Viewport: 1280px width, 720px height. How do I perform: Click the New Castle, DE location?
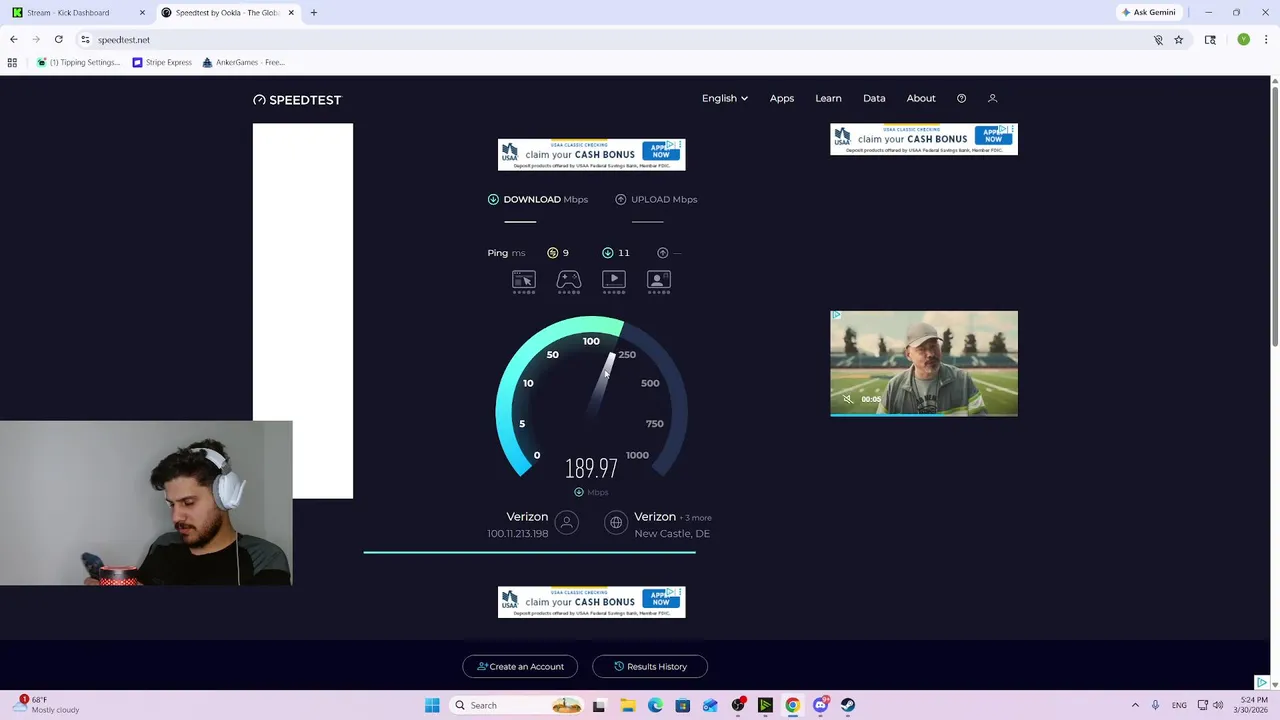[x=672, y=534]
